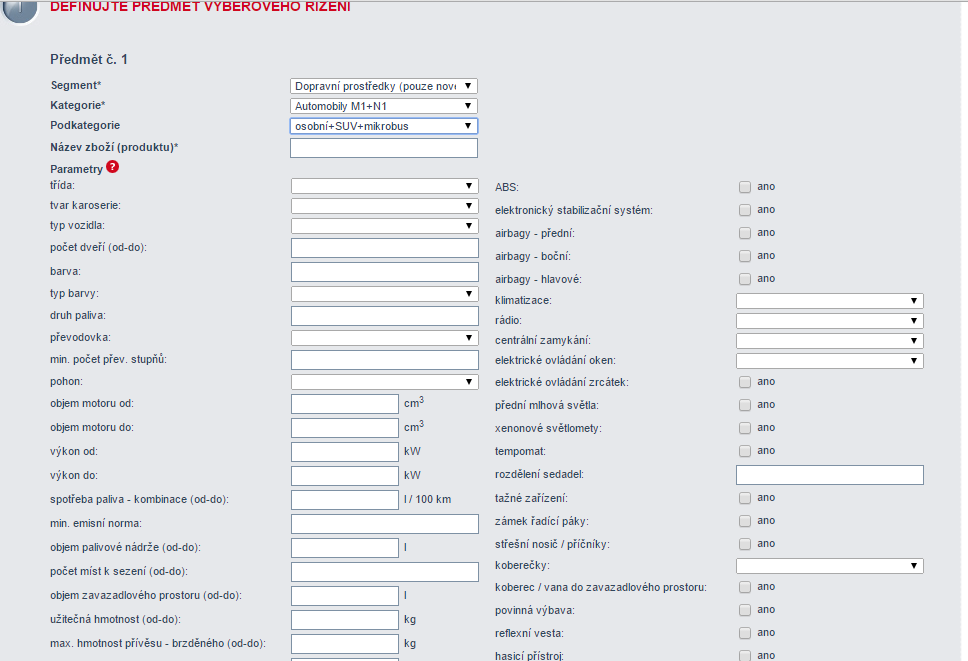Expand the typ vozidla dropdown

point(385,226)
